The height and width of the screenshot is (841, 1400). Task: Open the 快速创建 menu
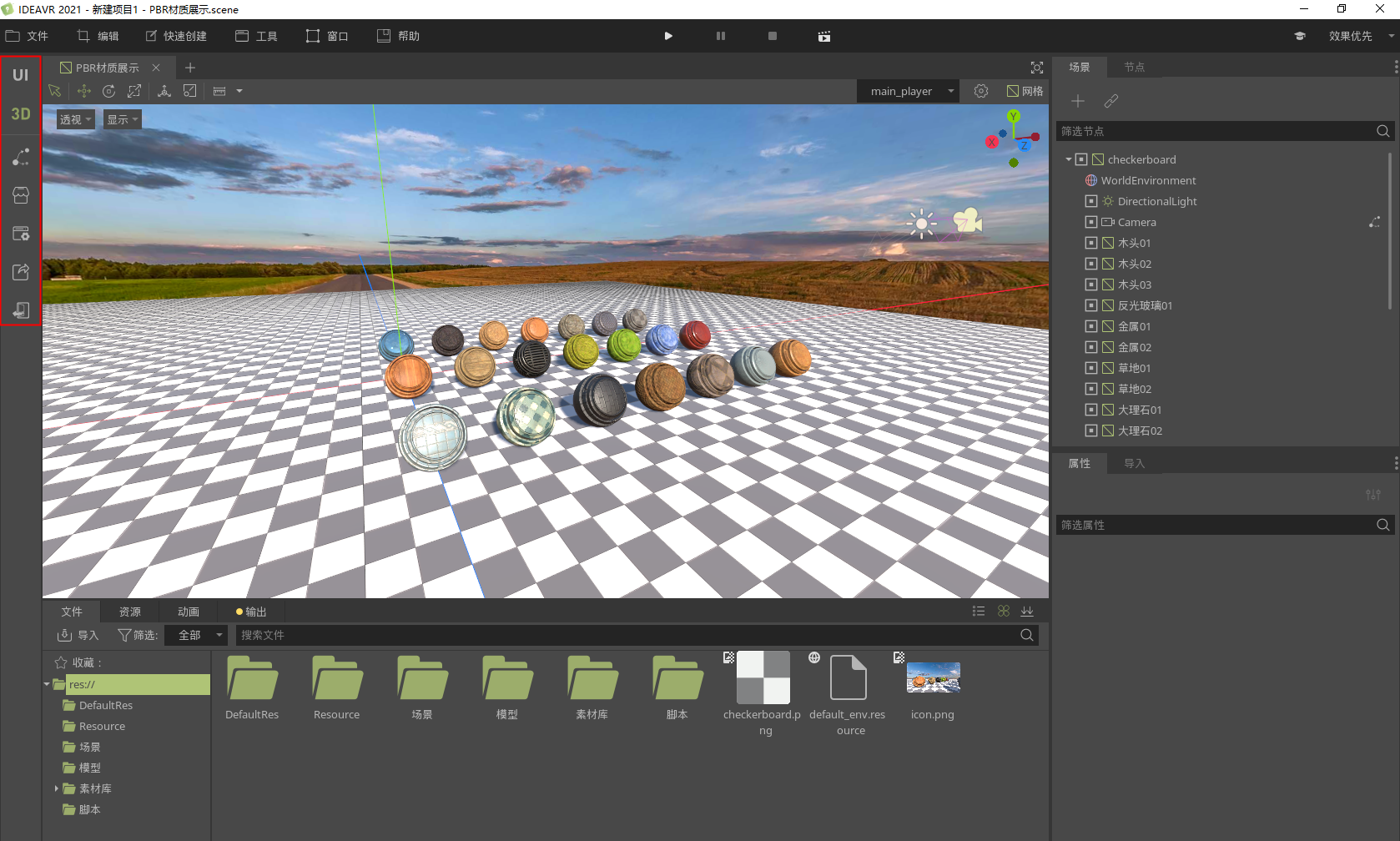tap(176, 36)
